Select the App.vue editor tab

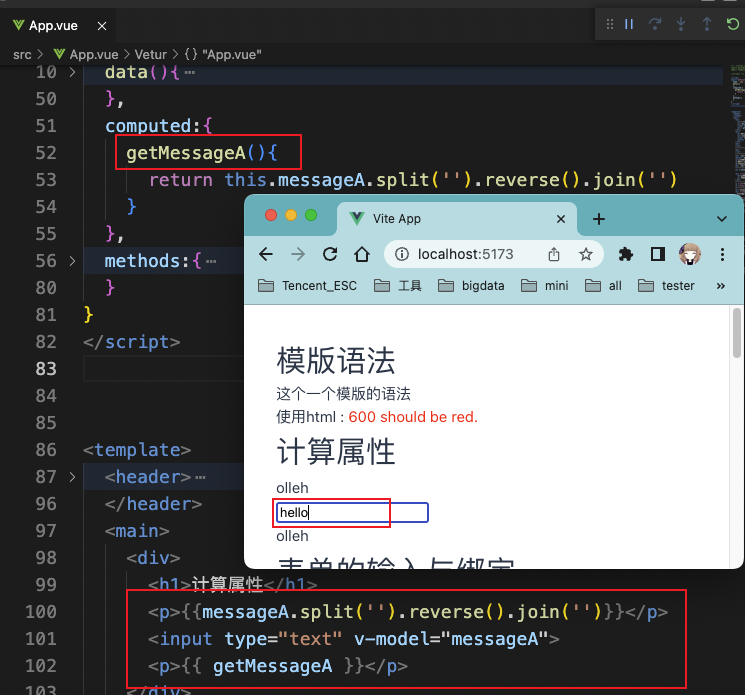coord(58,26)
